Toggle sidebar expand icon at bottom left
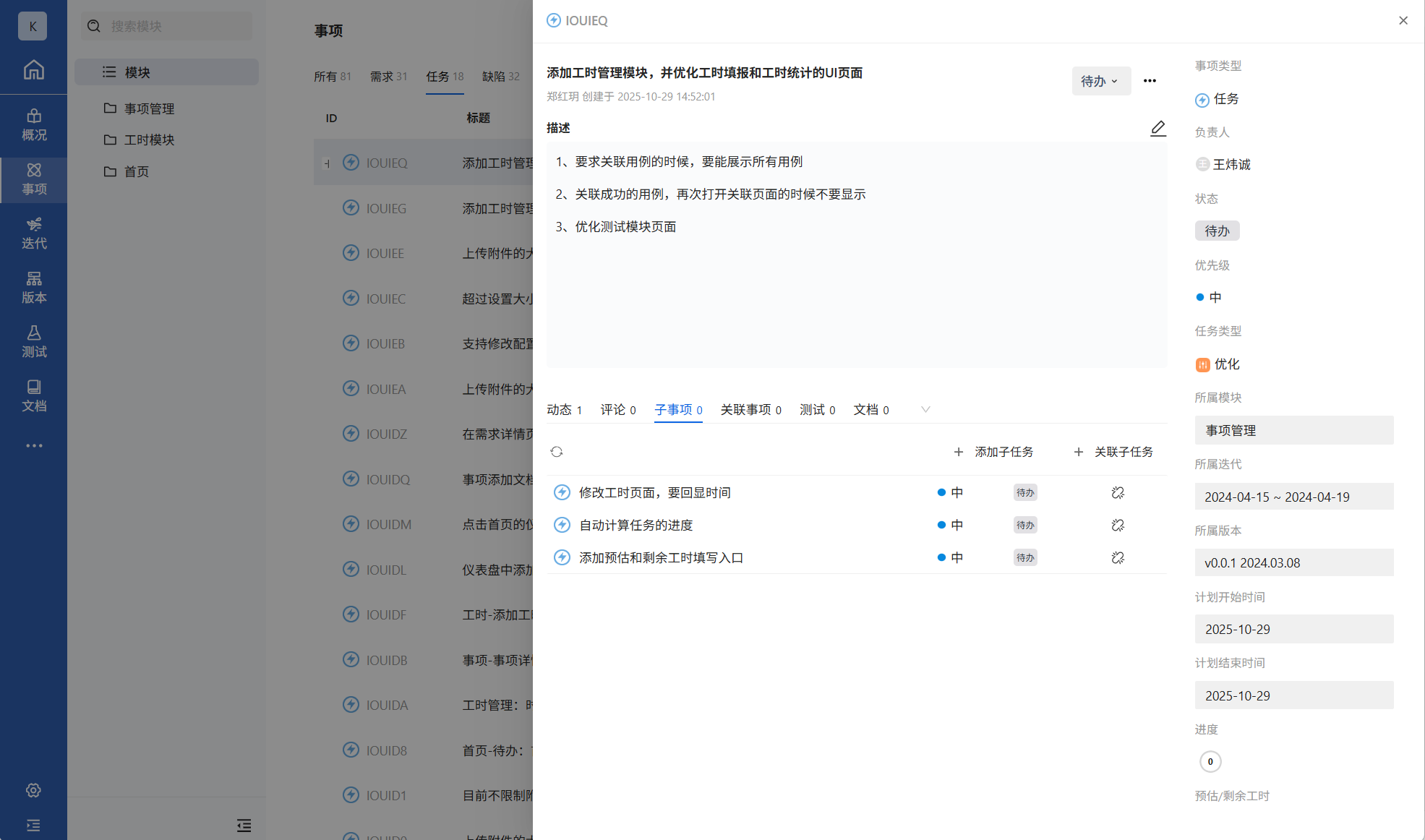Image resolution: width=1425 pixels, height=840 pixels. point(33,825)
